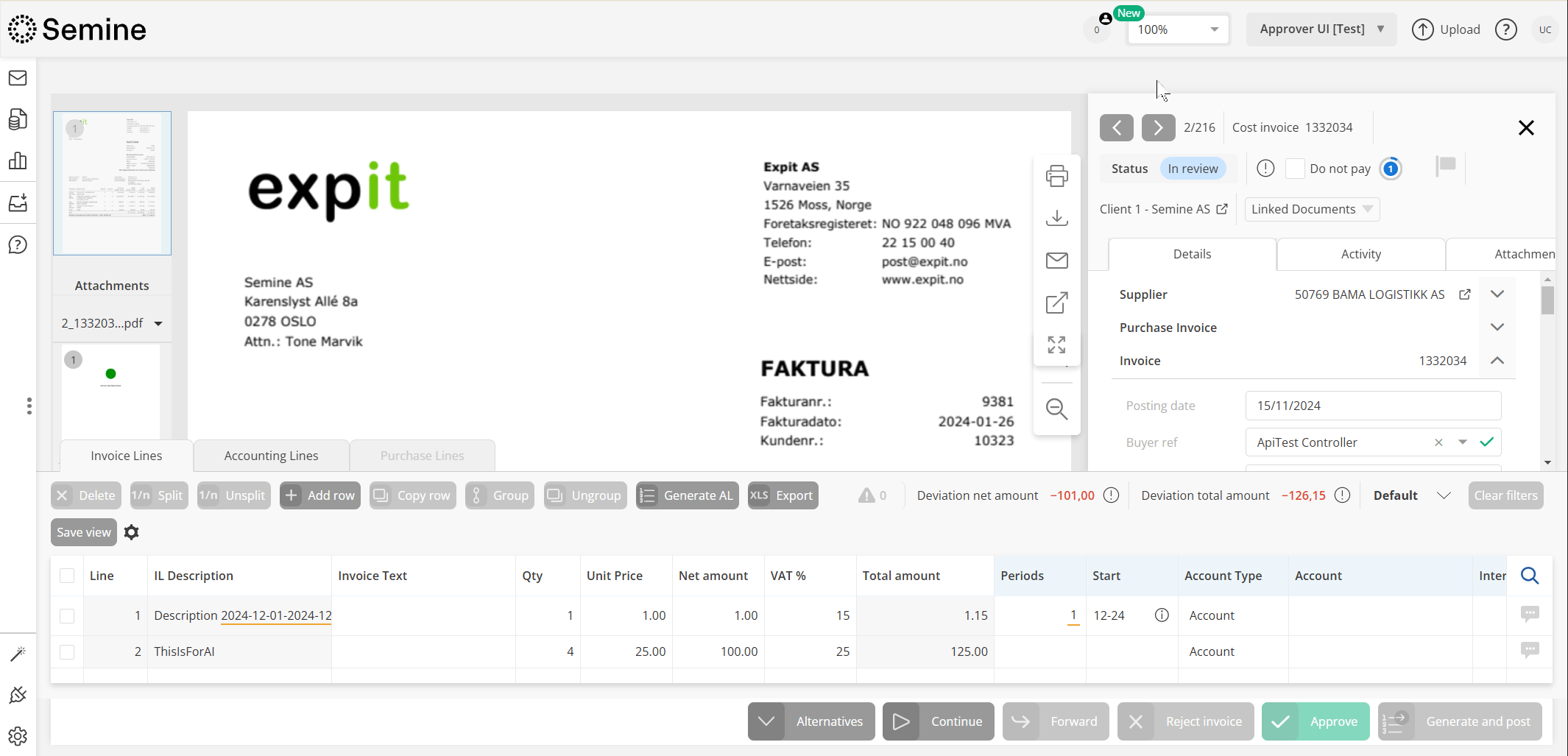This screenshot has height=756, width=1568.
Task: Click the search icon in table header
Action: point(1529,576)
